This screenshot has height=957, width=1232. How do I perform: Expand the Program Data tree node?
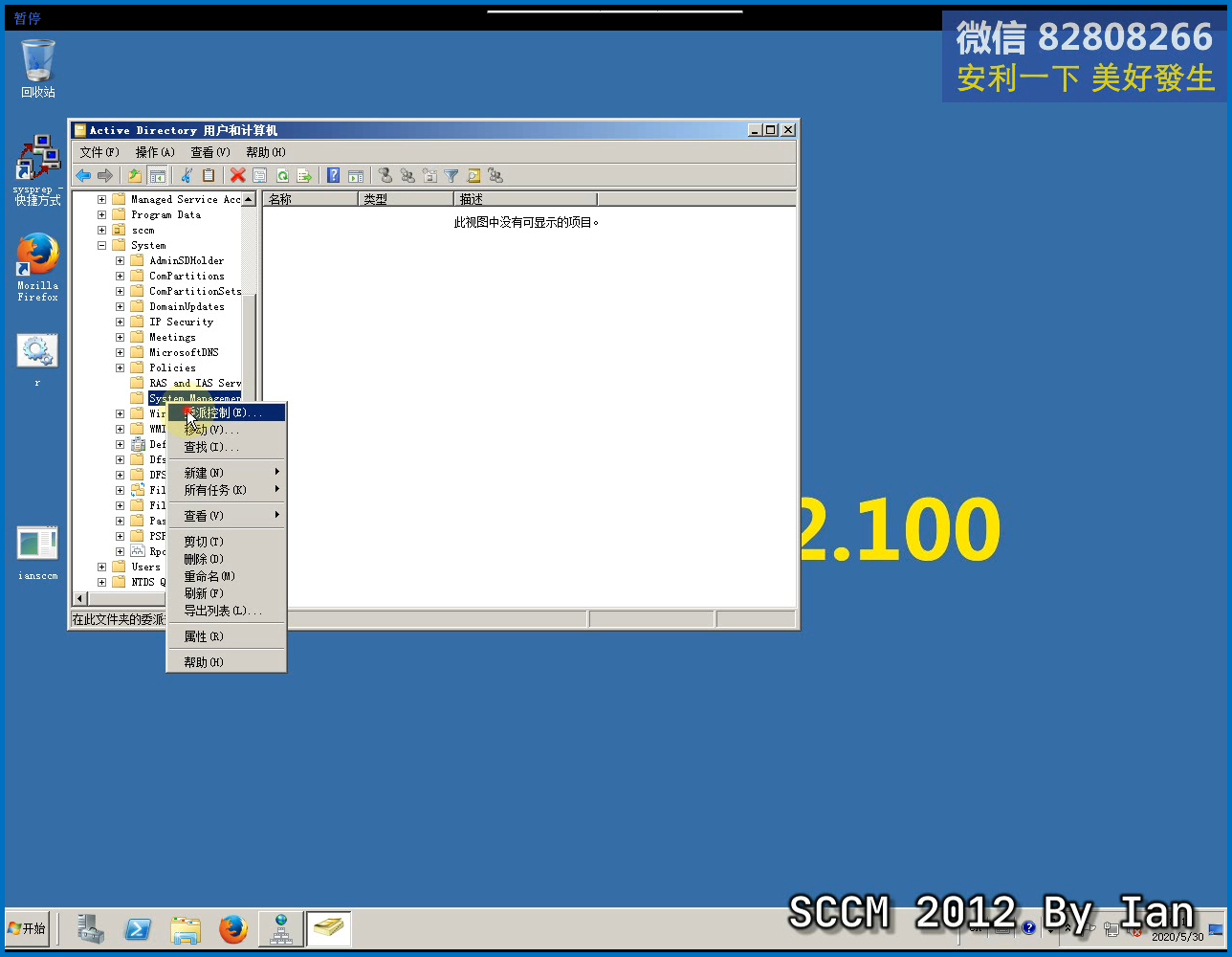[x=101, y=215]
